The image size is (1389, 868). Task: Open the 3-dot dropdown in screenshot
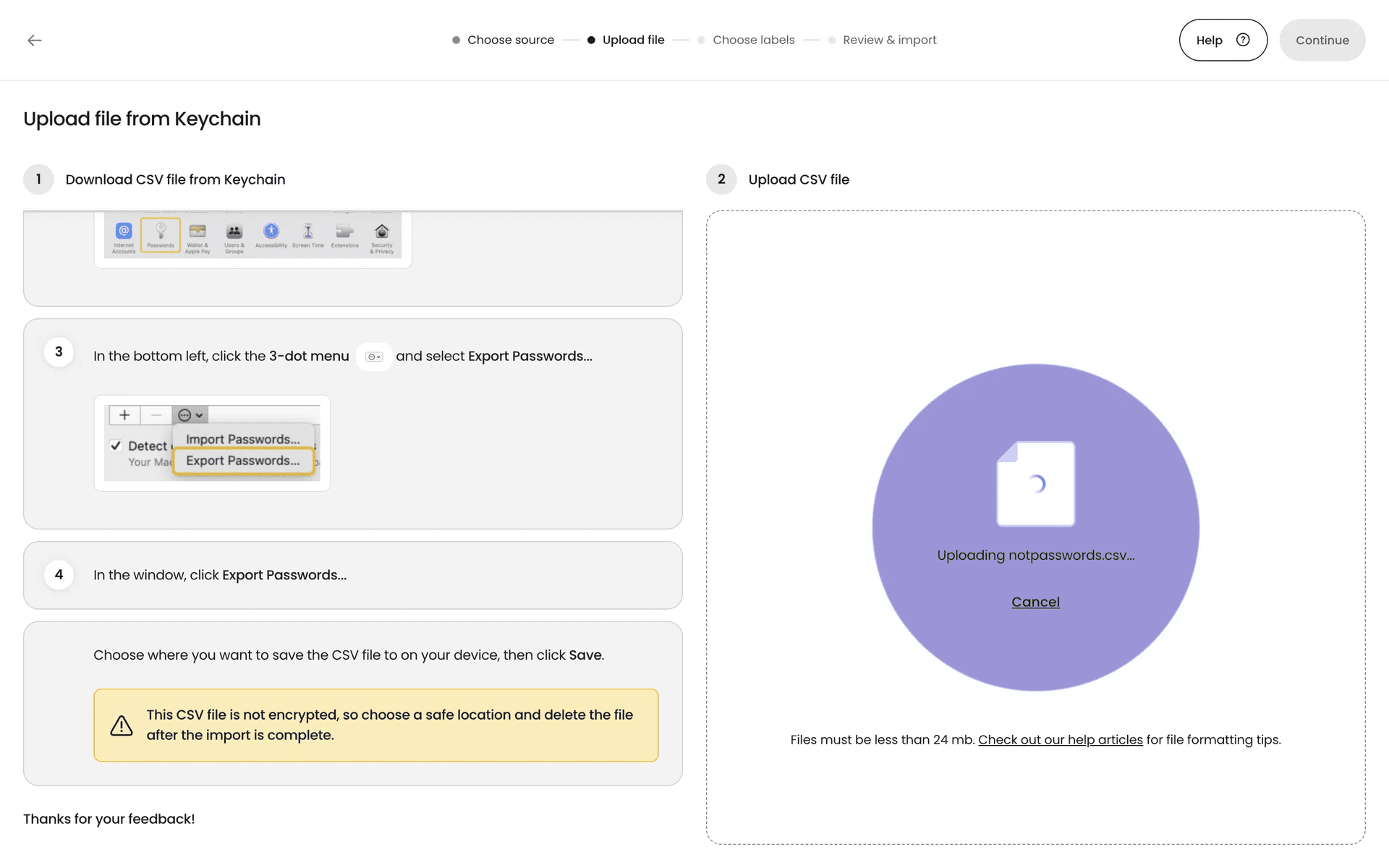point(190,415)
